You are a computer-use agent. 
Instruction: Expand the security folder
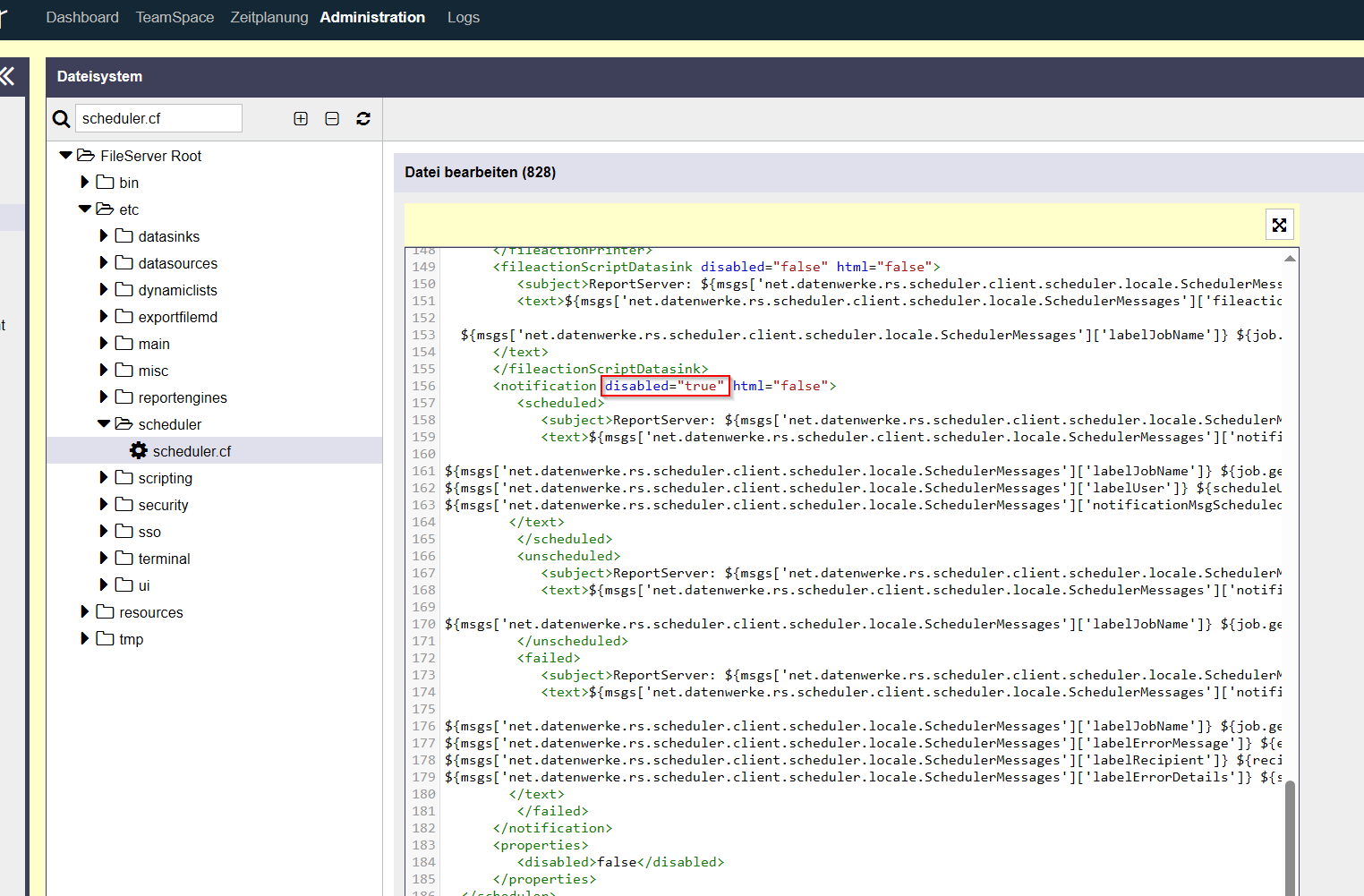[x=104, y=505]
